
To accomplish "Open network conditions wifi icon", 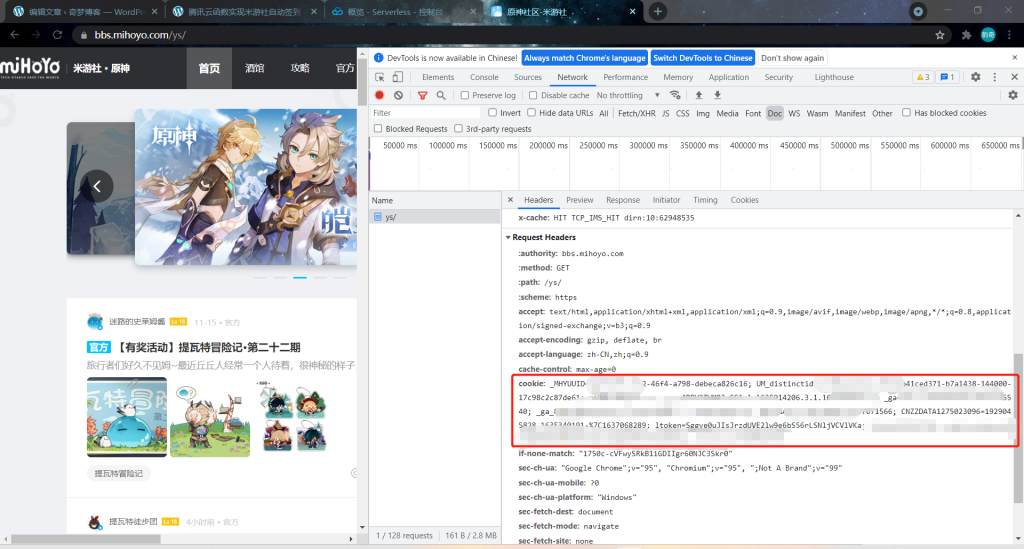I will coord(675,95).
